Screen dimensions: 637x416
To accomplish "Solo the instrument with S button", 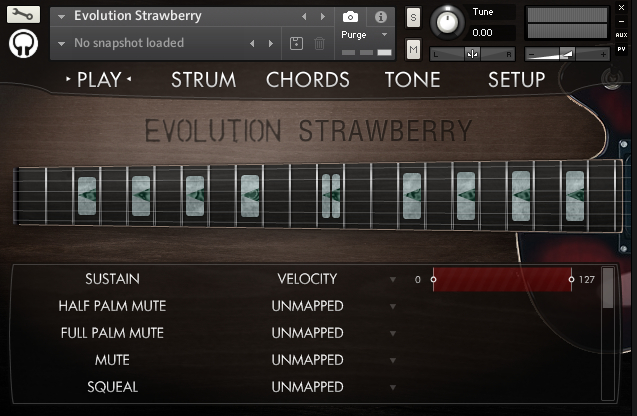I will [413, 17].
